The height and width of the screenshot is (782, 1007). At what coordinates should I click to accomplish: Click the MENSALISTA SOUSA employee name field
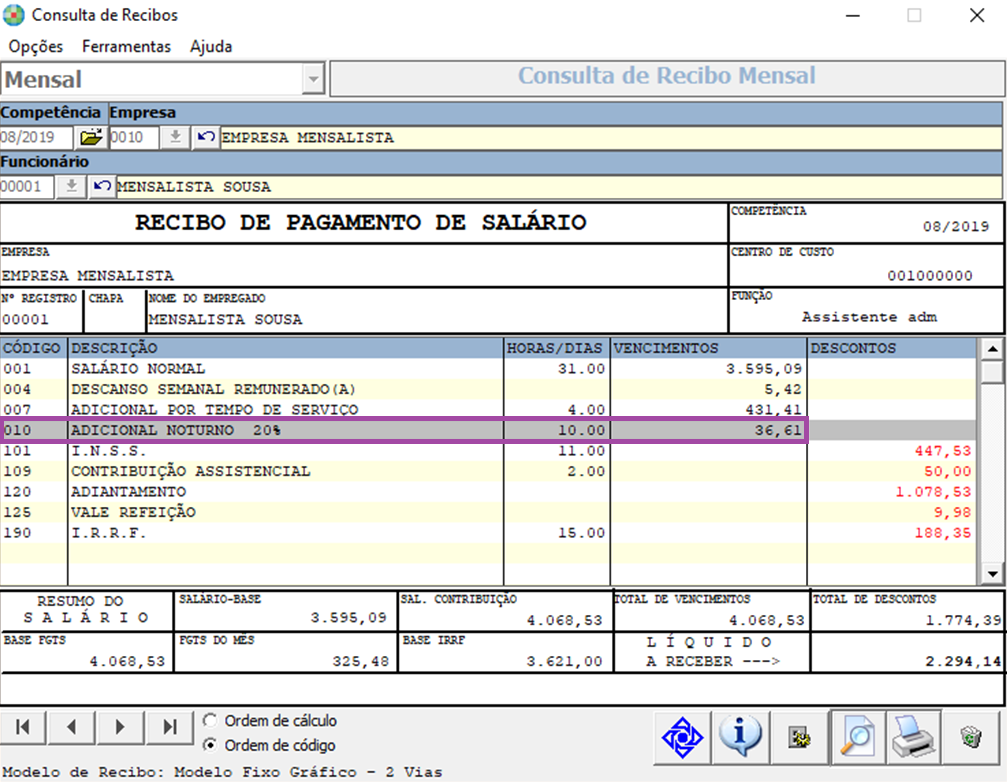(x=559, y=187)
